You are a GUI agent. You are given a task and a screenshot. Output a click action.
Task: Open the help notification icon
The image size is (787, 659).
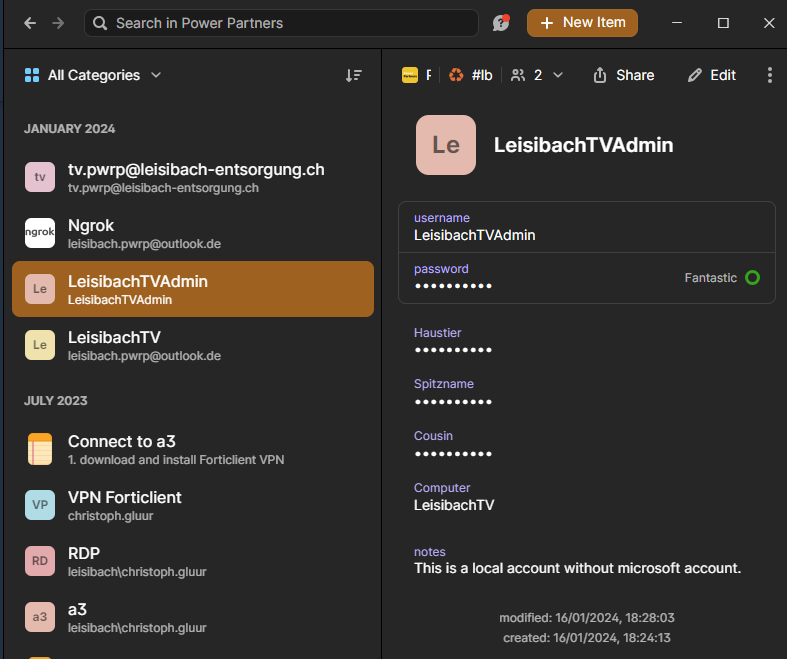point(501,23)
